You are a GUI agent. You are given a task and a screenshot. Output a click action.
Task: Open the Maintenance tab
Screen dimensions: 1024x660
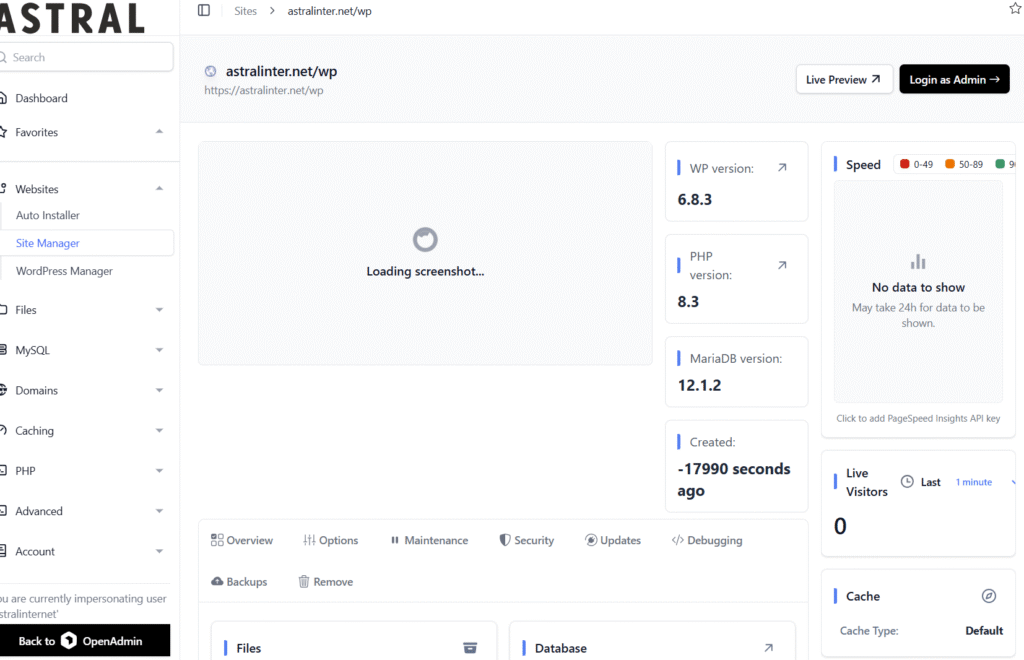tap(429, 540)
